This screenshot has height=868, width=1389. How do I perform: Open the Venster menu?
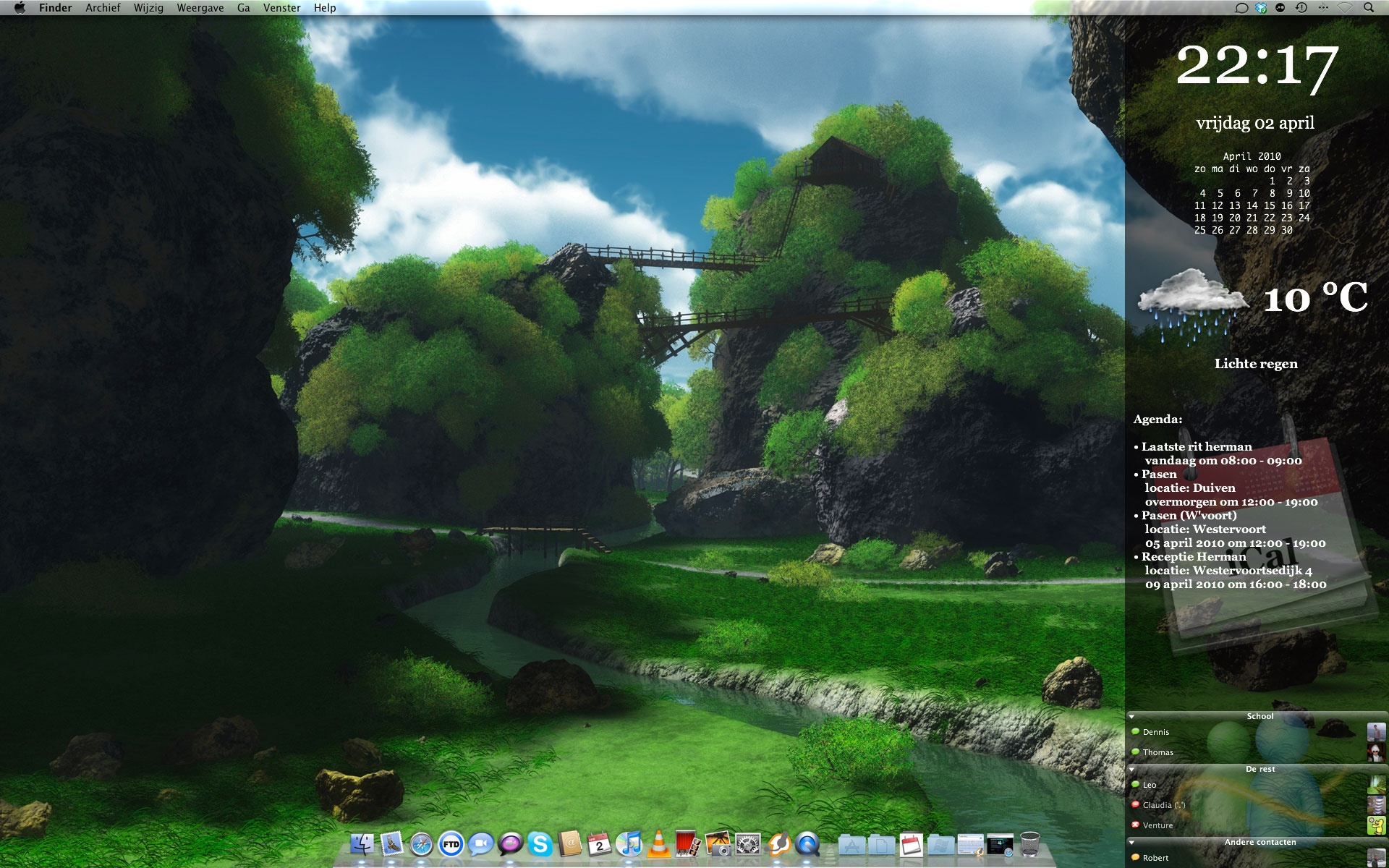pyautogui.click(x=281, y=8)
